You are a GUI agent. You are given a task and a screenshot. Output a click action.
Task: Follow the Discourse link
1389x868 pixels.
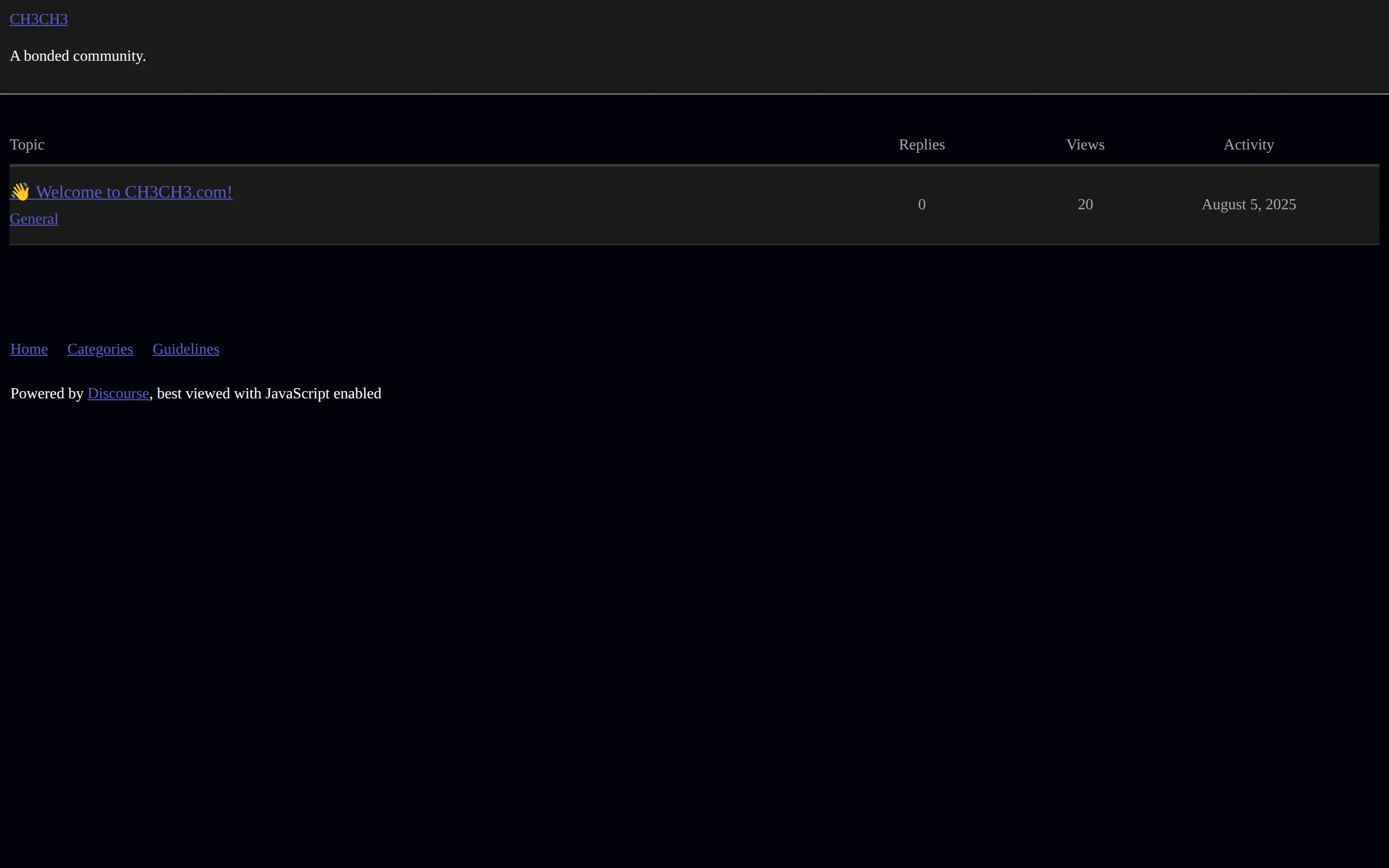click(x=118, y=393)
